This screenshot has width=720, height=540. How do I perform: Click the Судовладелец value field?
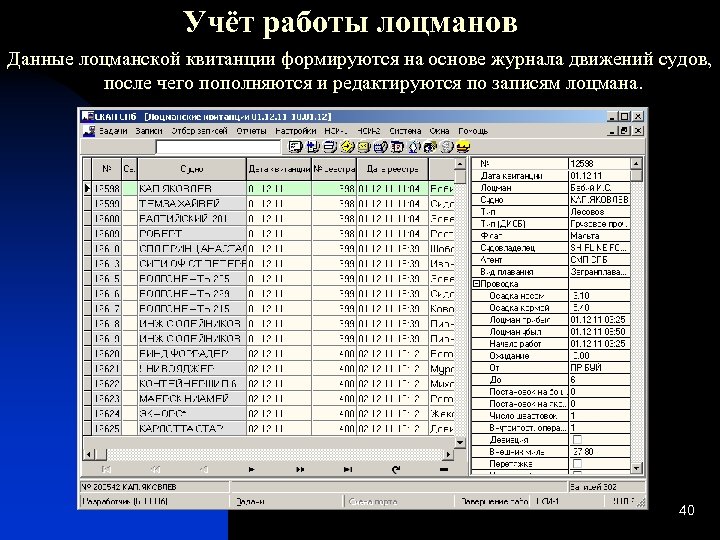[x=599, y=248]
